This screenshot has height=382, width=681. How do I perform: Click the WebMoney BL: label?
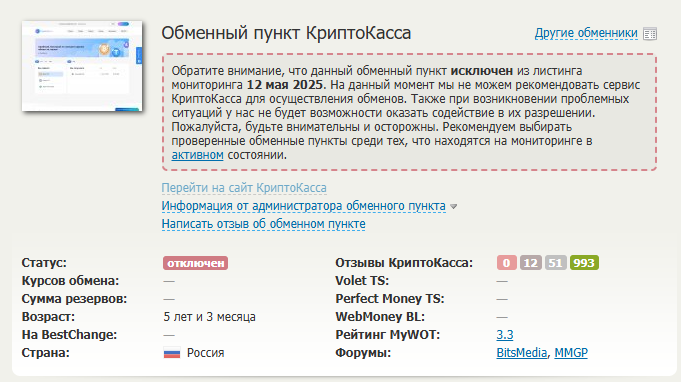click(x=380, y=317)
